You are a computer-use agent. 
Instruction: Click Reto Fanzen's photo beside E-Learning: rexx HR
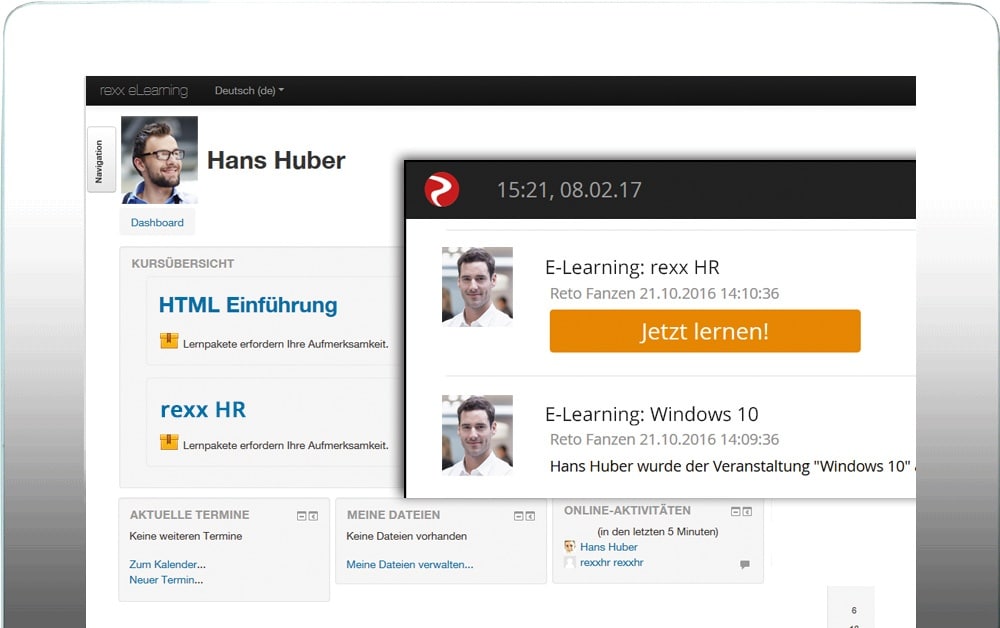pyautogui.click(x=477, y=287)
